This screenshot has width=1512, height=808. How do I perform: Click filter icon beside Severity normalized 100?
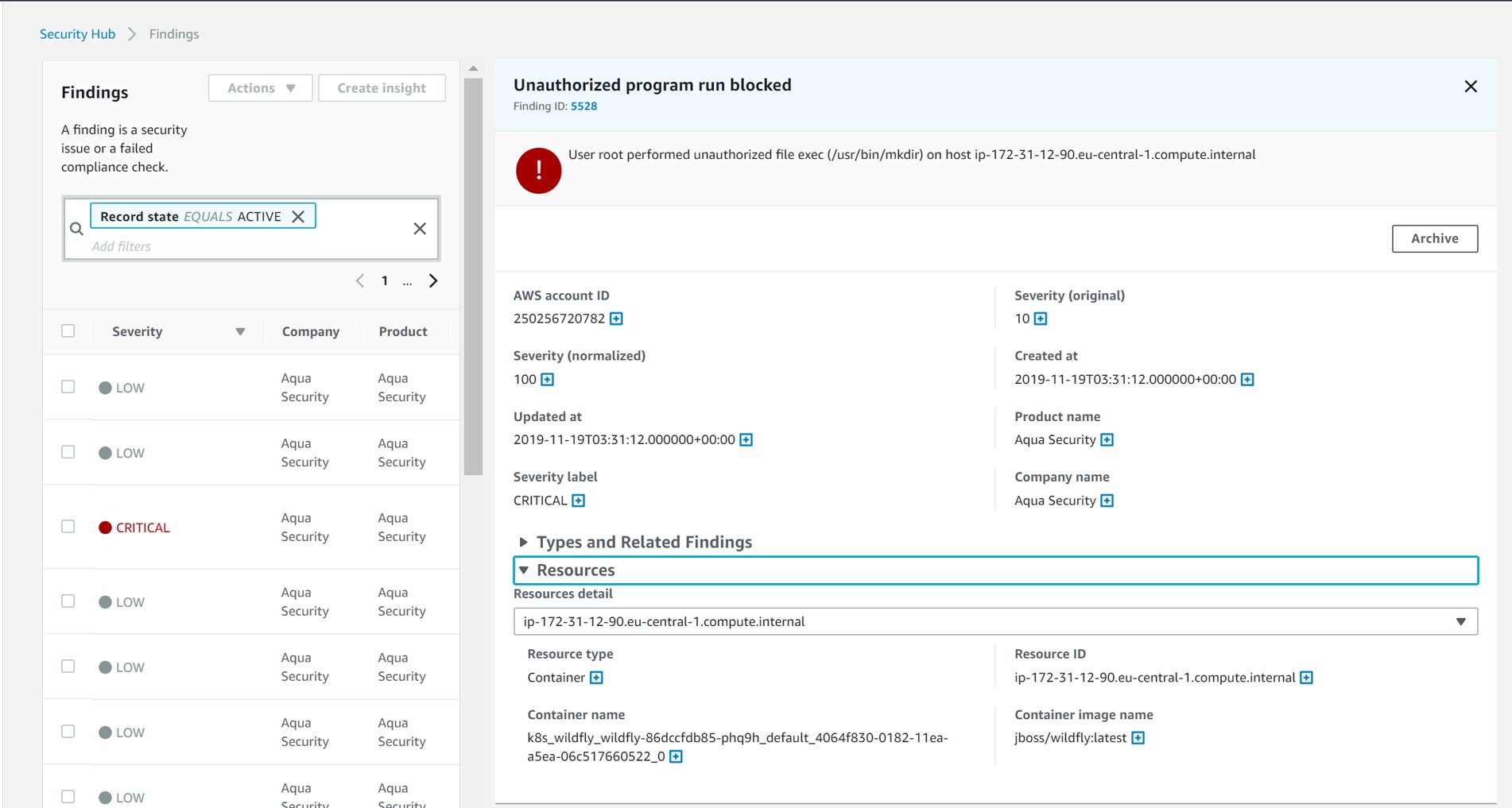coord(547,380)
